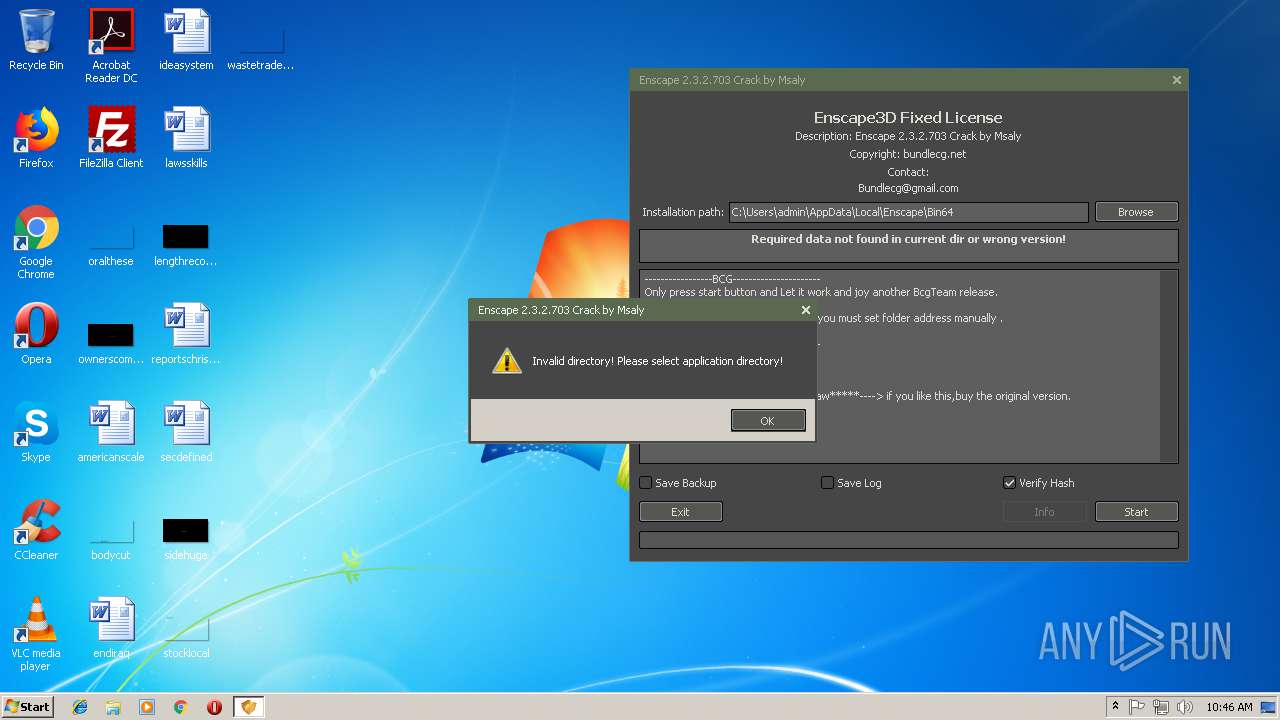Open the volume speaker tray icon
The image size is (1280, 720).
(x=1185, y=707)
